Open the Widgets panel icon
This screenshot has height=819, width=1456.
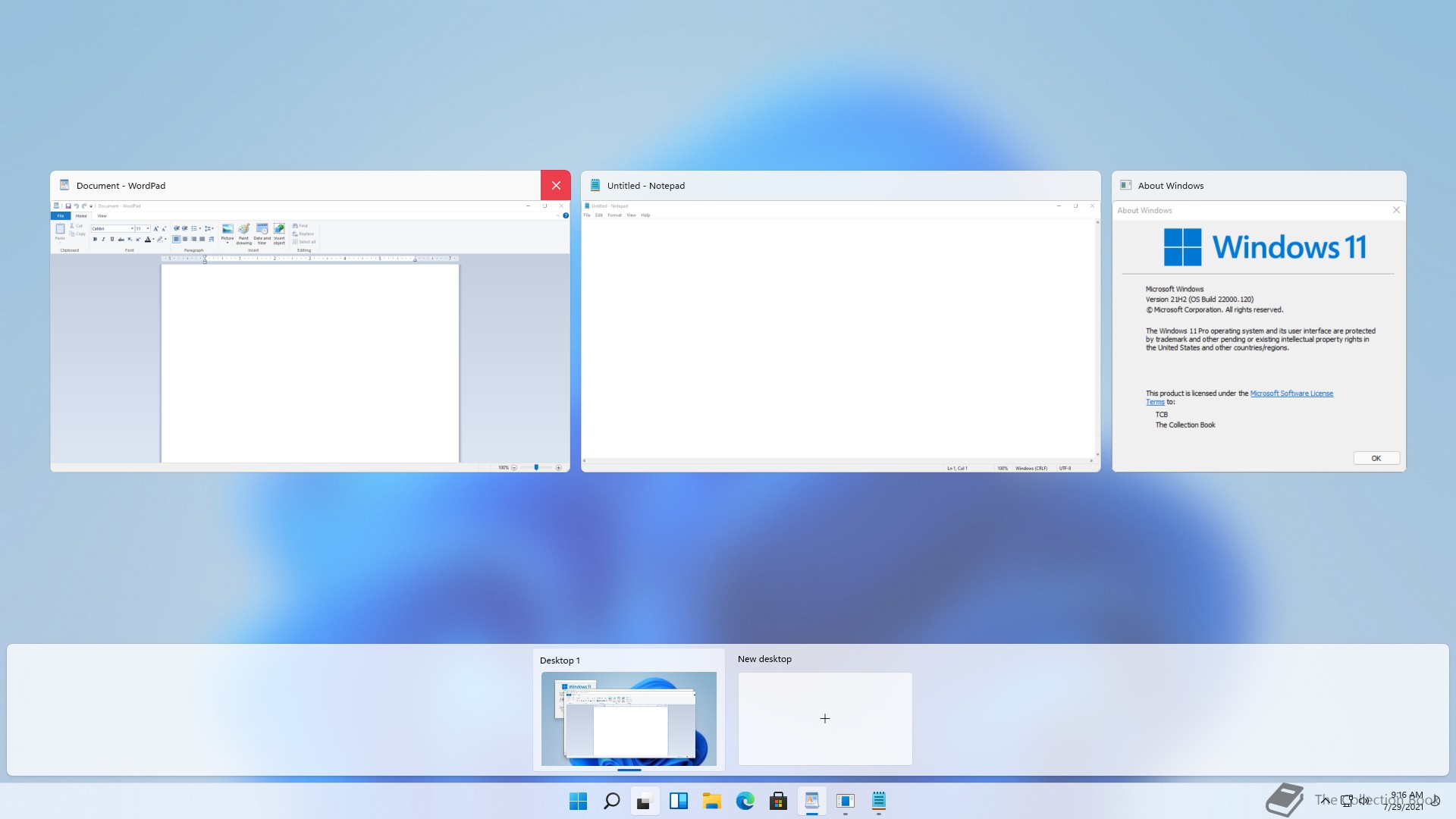coord(678,801)
